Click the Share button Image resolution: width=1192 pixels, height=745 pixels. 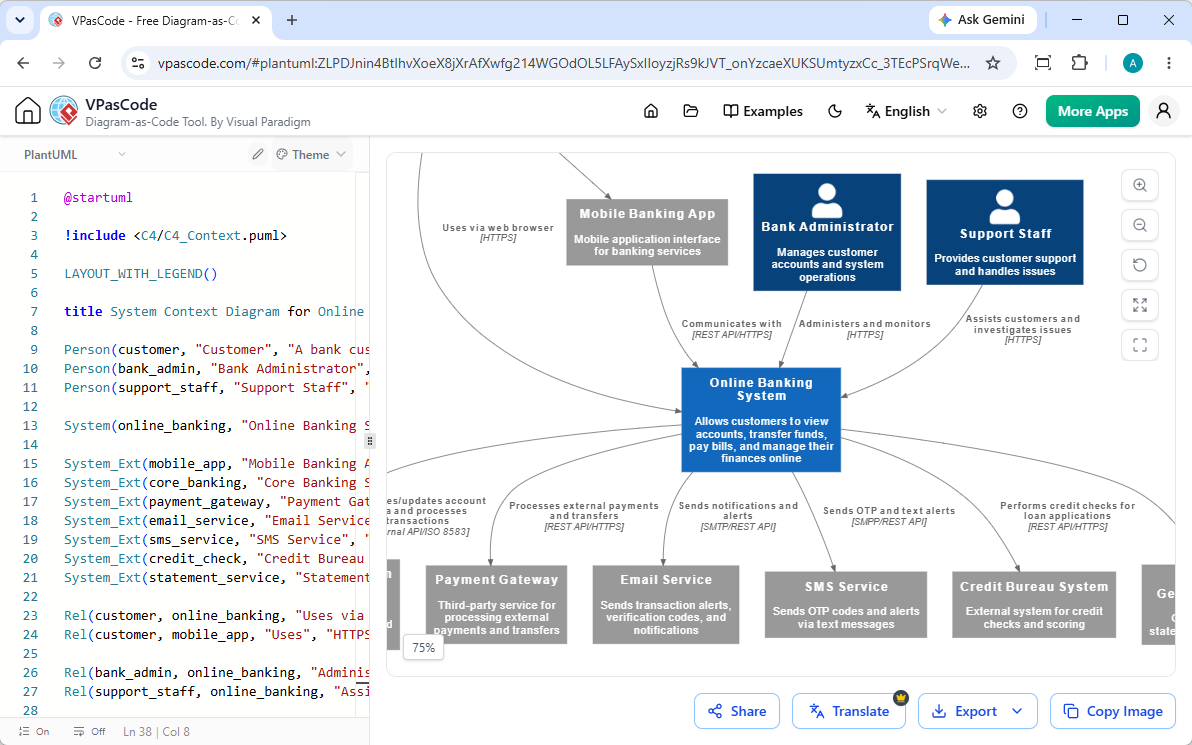[x=737, y=711]
